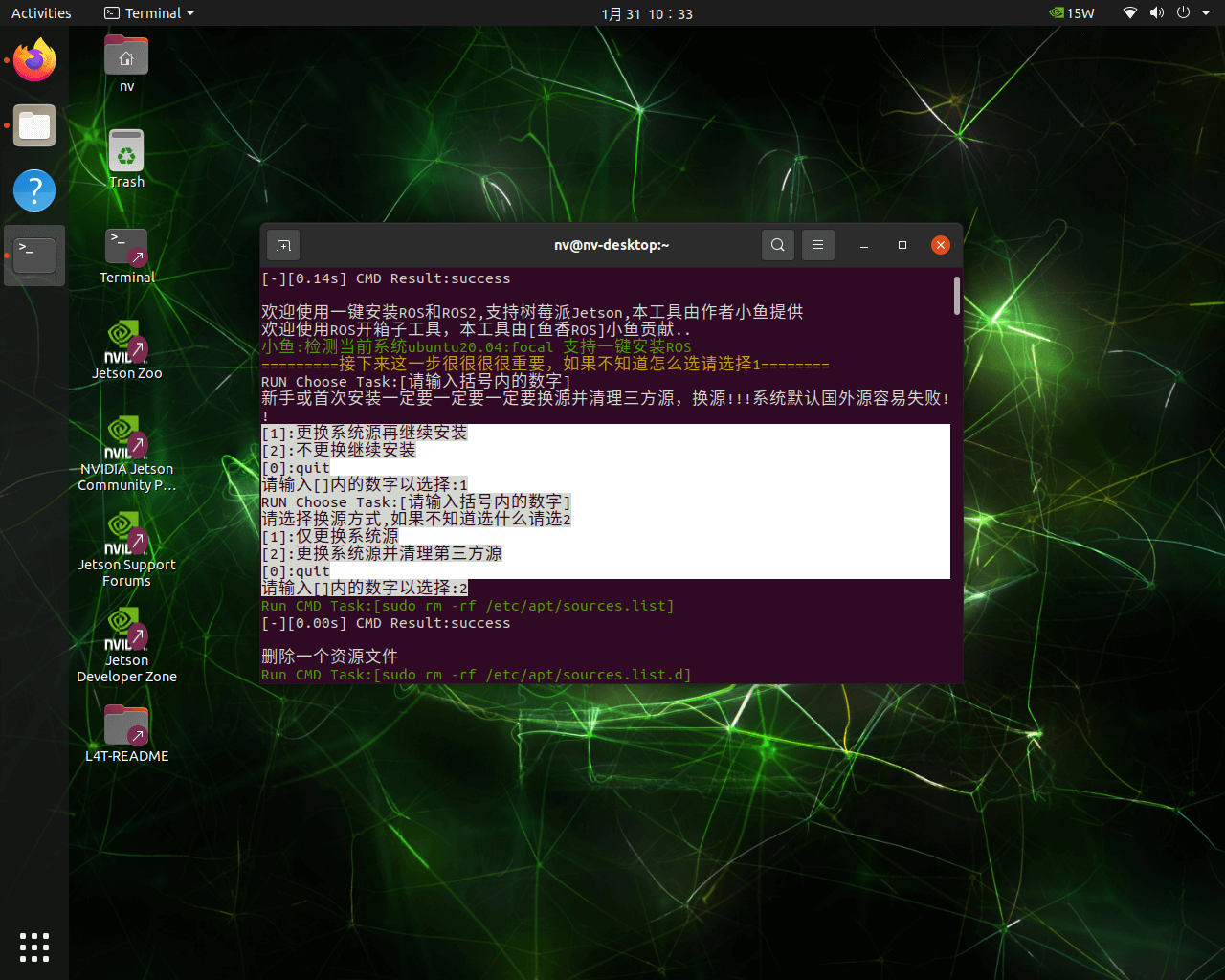Open the Jetson Zoo shortcut
This screenshot has width=1225, height=980.
click(x=126, y=345)
